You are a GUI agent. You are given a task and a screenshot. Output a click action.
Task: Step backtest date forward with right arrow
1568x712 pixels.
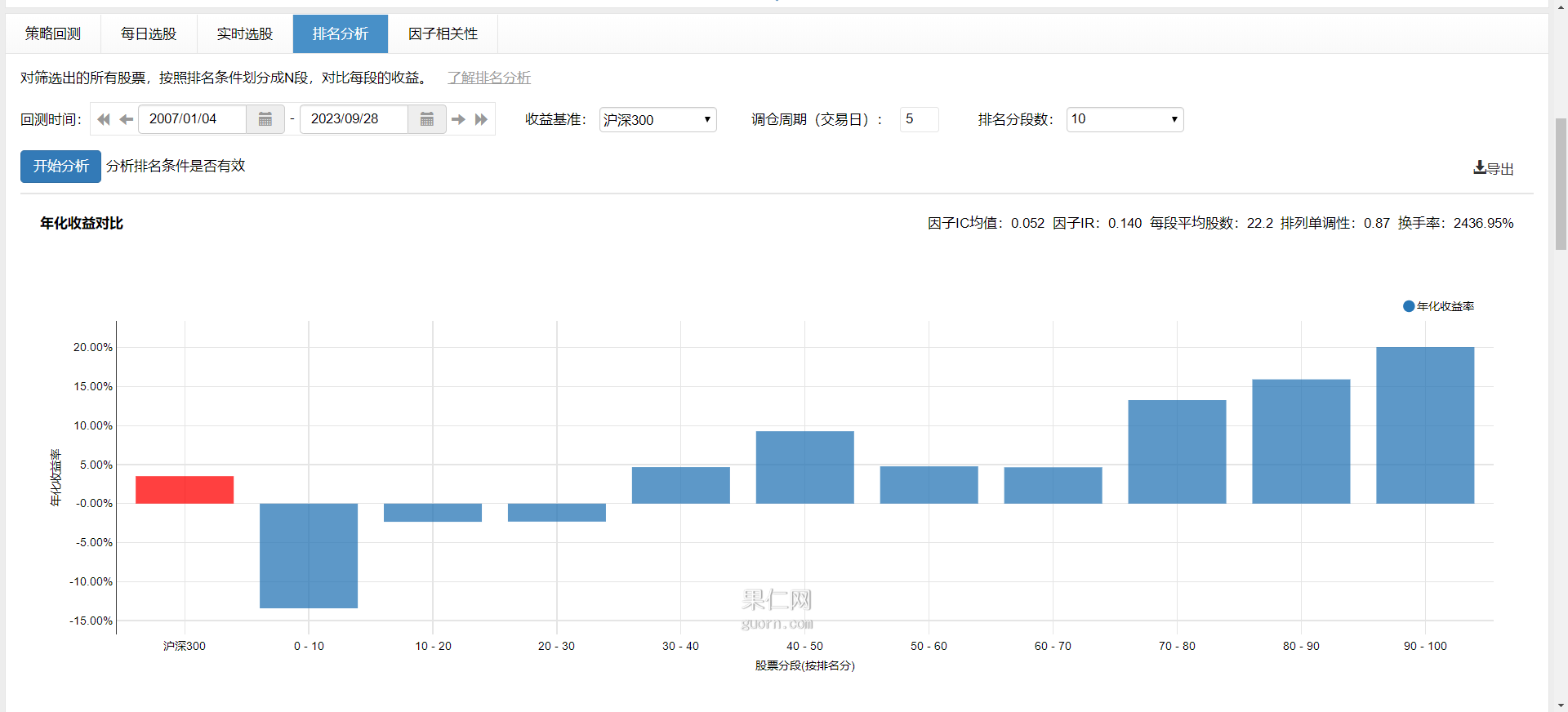(458, 119)
